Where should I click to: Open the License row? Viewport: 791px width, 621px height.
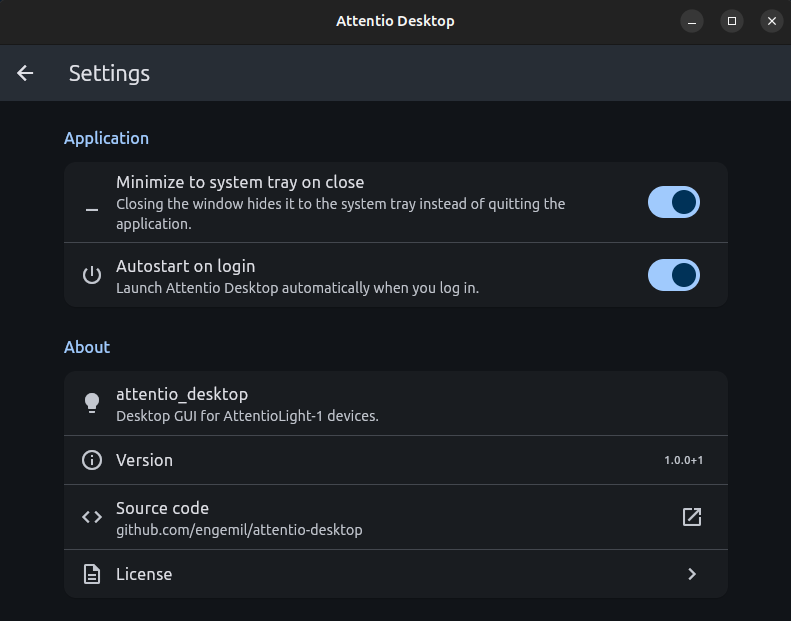point(396,574)
